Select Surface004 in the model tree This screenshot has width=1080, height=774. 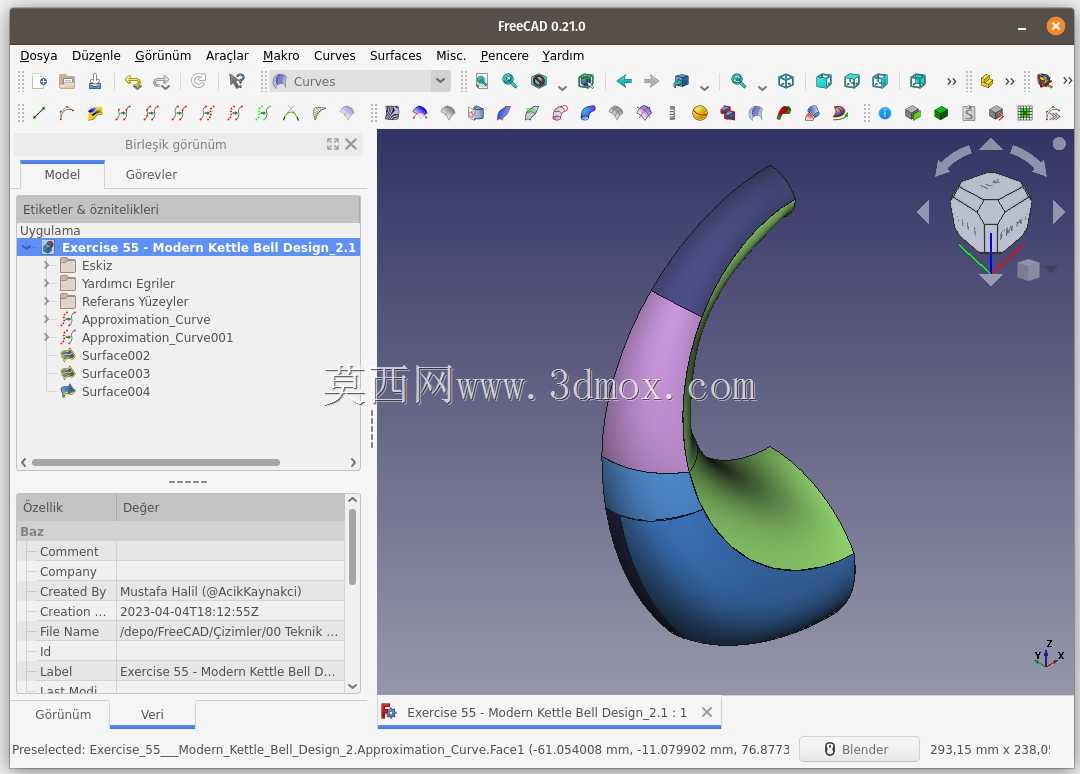(115, 391)
